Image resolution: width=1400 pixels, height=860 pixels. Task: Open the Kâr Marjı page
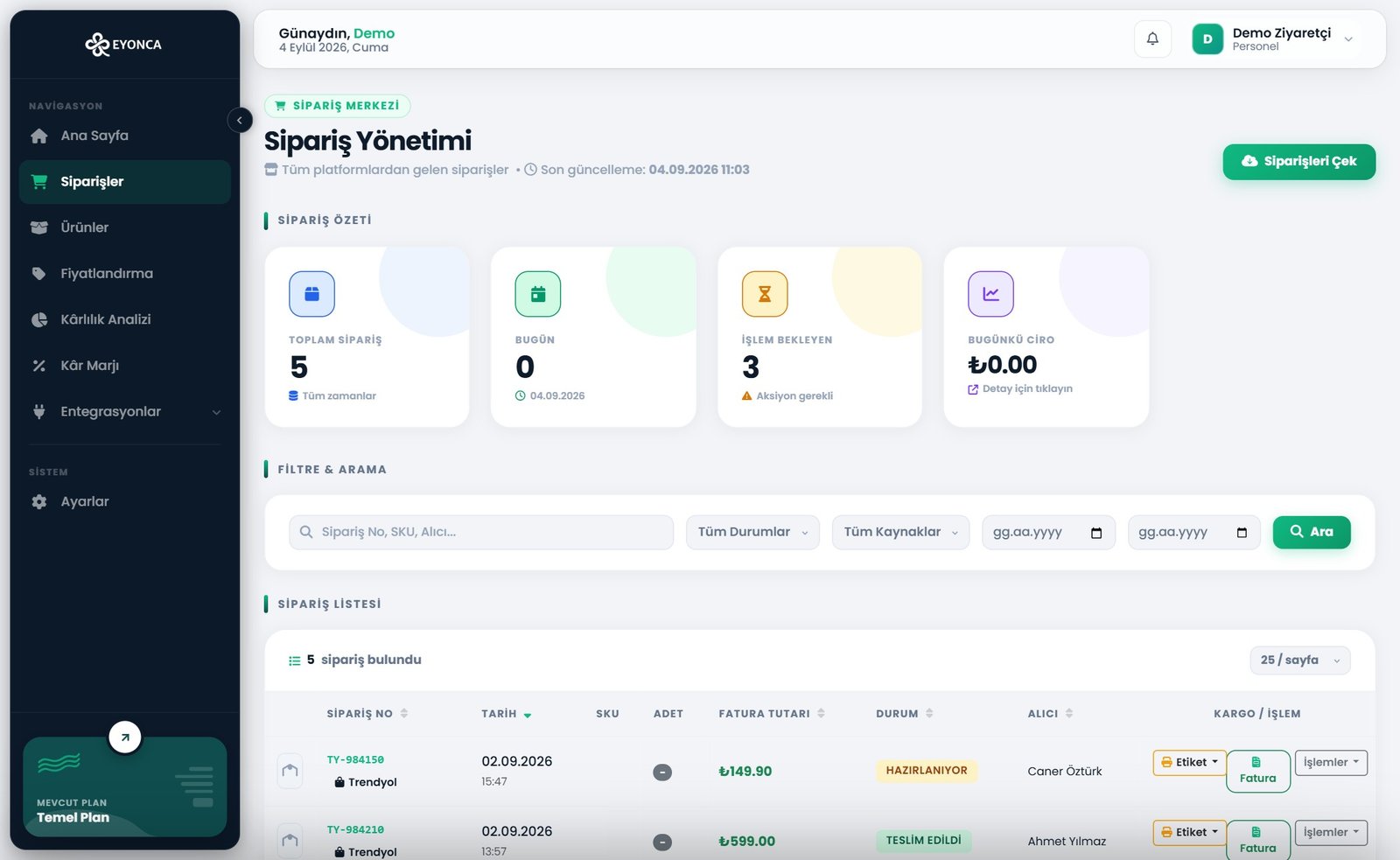click(x=125, y=366)
